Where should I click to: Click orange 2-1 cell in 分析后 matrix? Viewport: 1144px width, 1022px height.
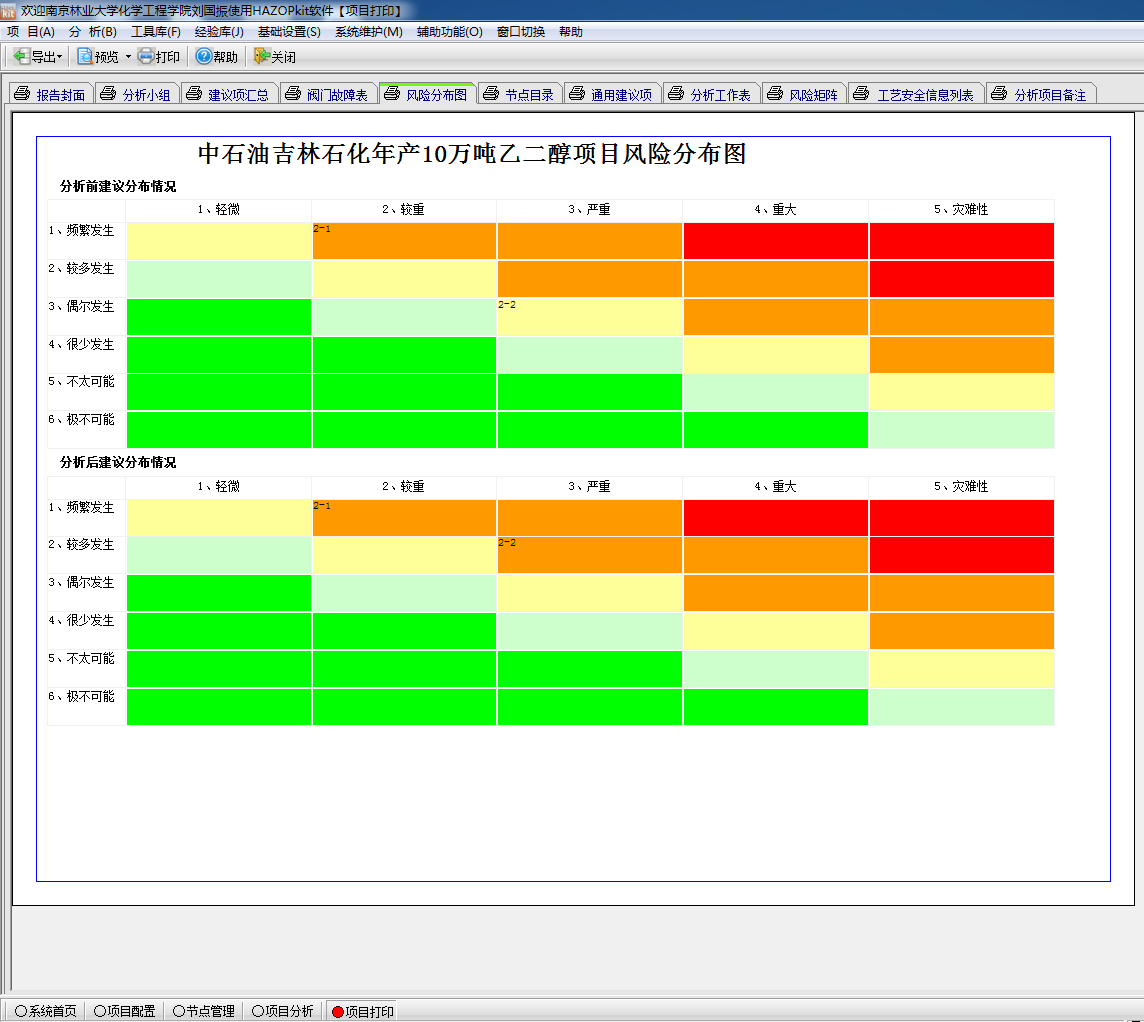404,517
